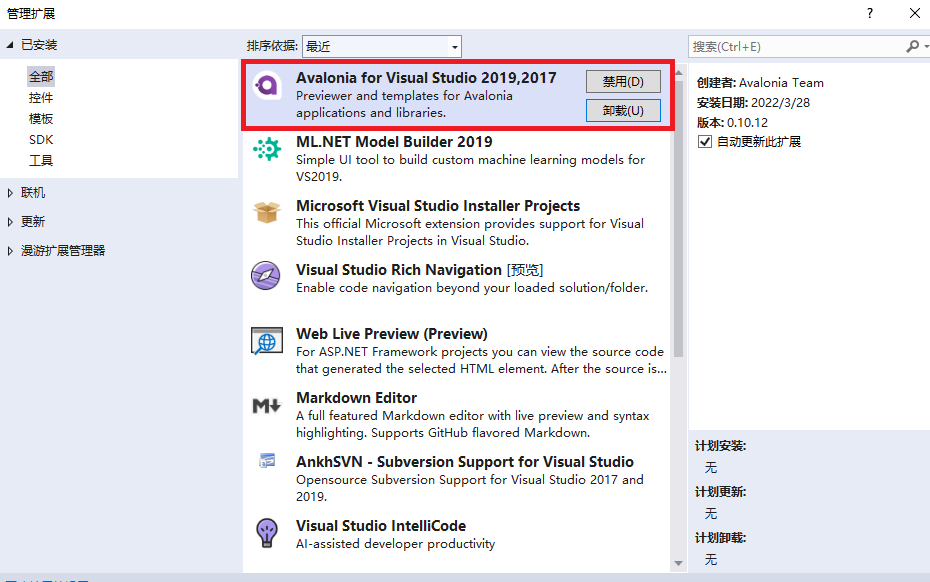
Task: Click the 禁用(D) button
Action: (x=623, y=82)
